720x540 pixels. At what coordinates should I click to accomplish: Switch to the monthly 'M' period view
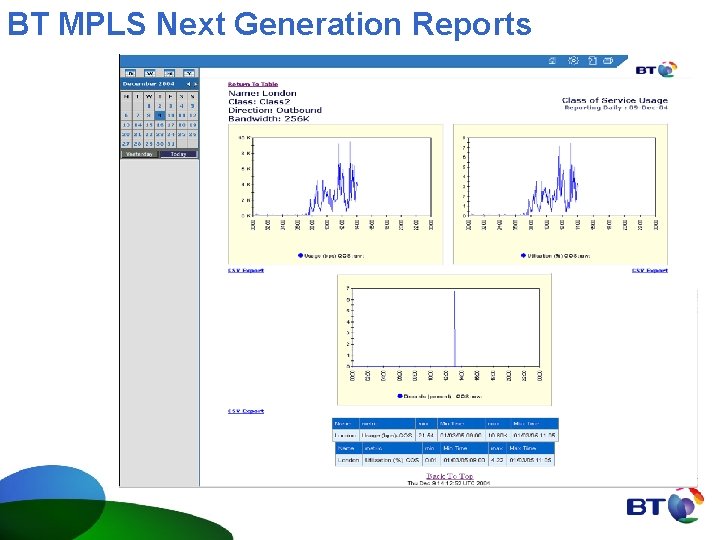pyautogui.click(x=169, y=73)
